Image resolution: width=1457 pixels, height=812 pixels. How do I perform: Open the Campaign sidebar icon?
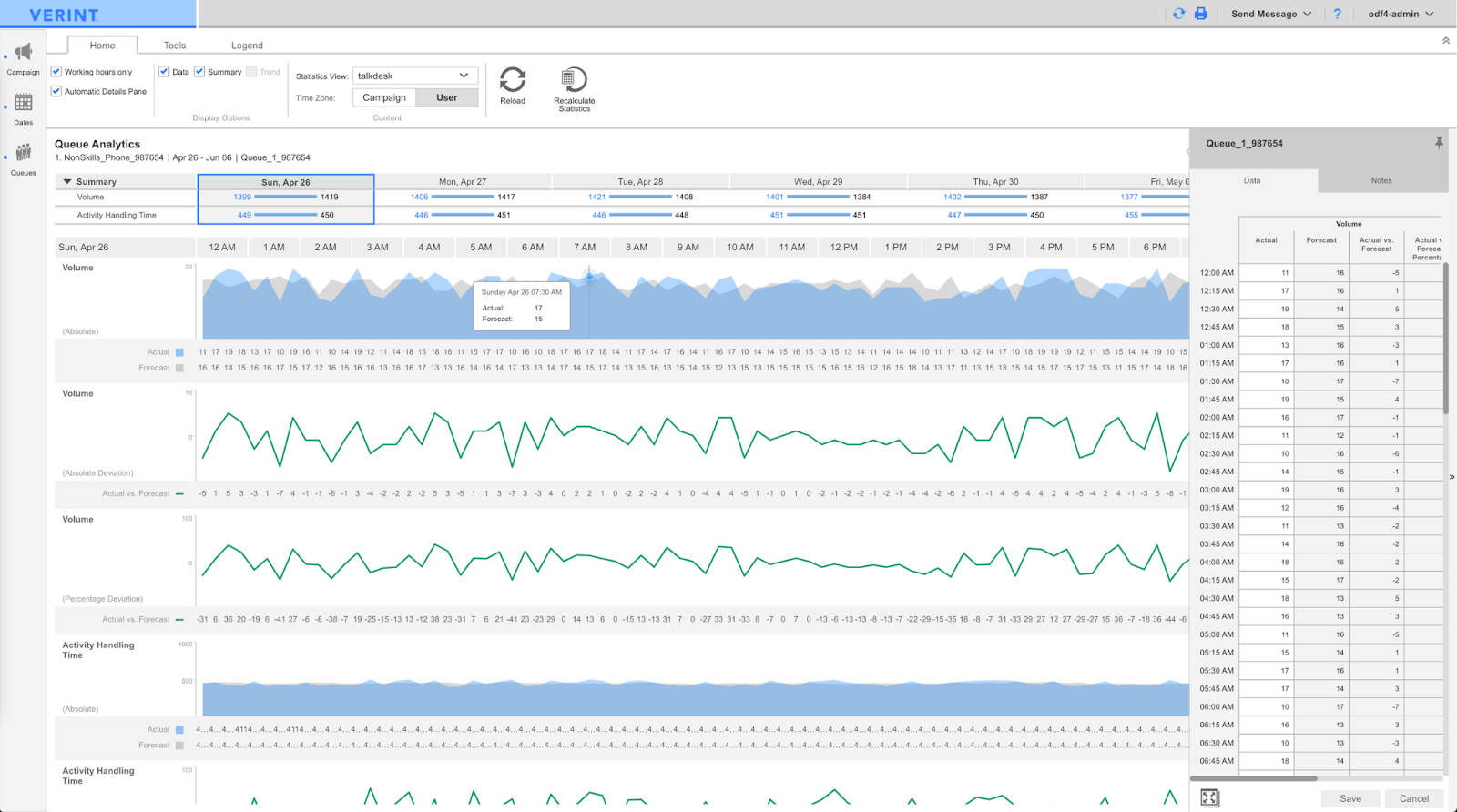pos(24,53)
